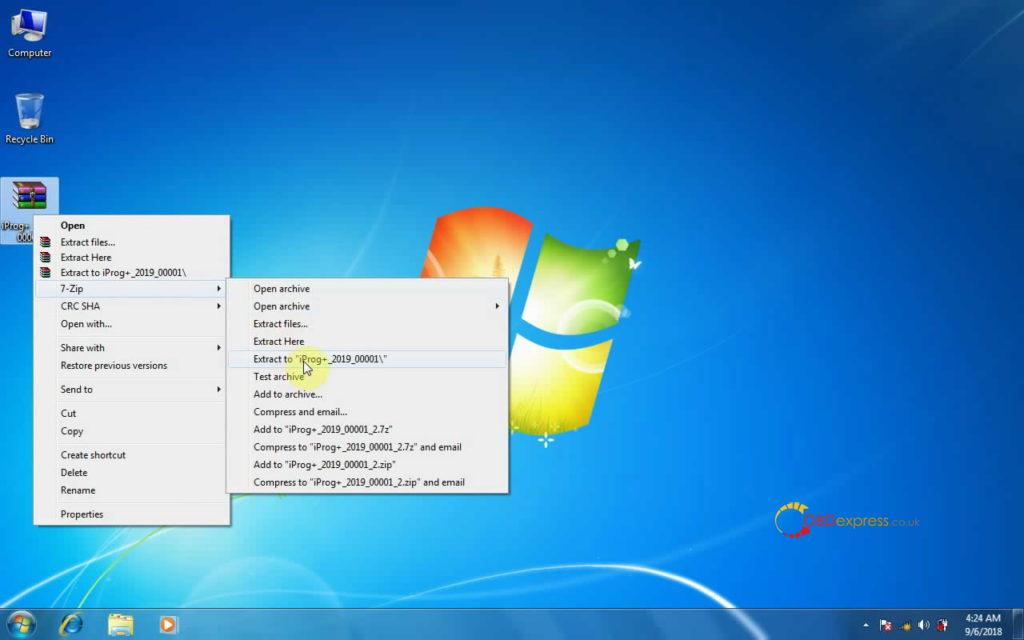This screenshot has height=640, width=1024.
Task: Select Add to "iProg+_2019_00001_2.zip"
Action: click(367, 465)
